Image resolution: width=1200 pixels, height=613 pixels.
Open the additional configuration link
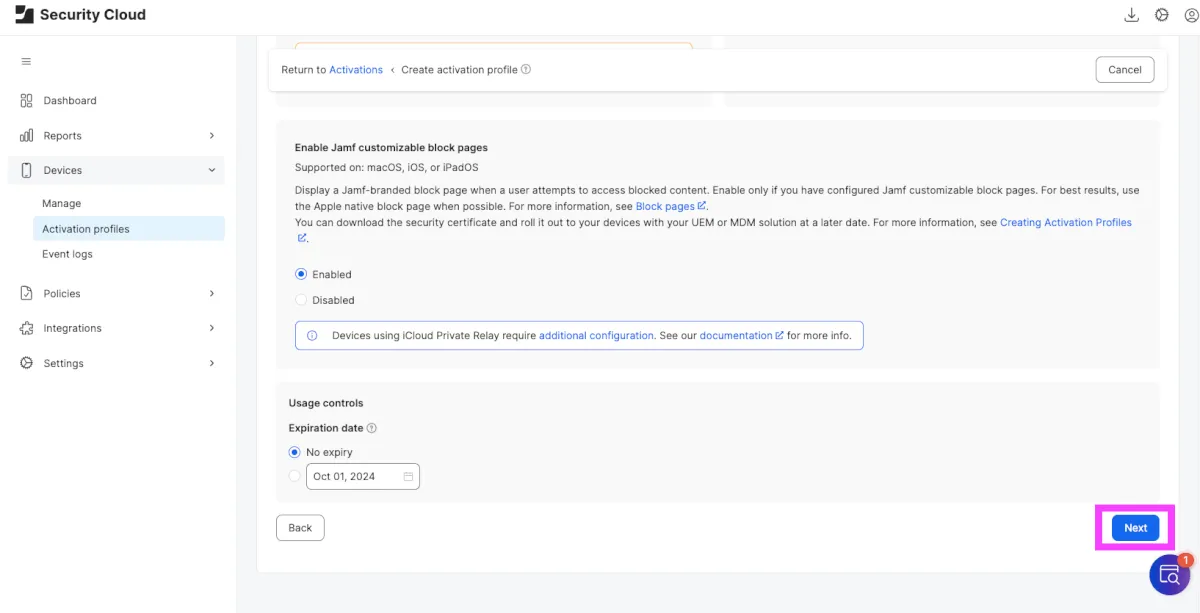click(x=596, y=336)
